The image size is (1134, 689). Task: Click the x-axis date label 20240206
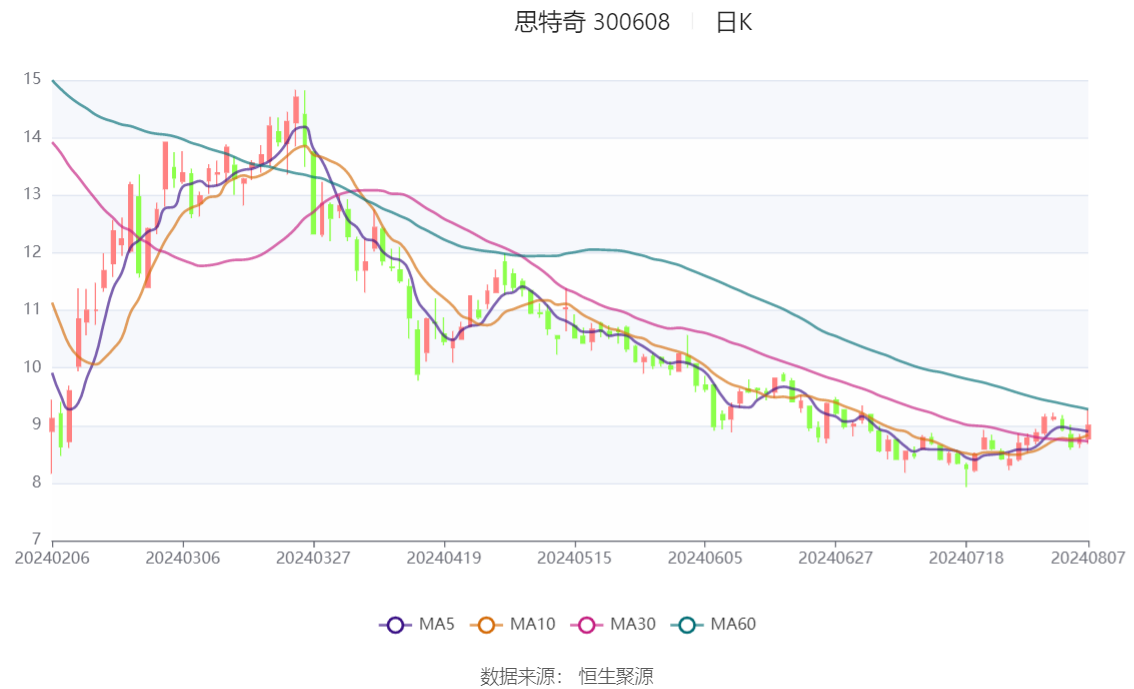(52, 558)
